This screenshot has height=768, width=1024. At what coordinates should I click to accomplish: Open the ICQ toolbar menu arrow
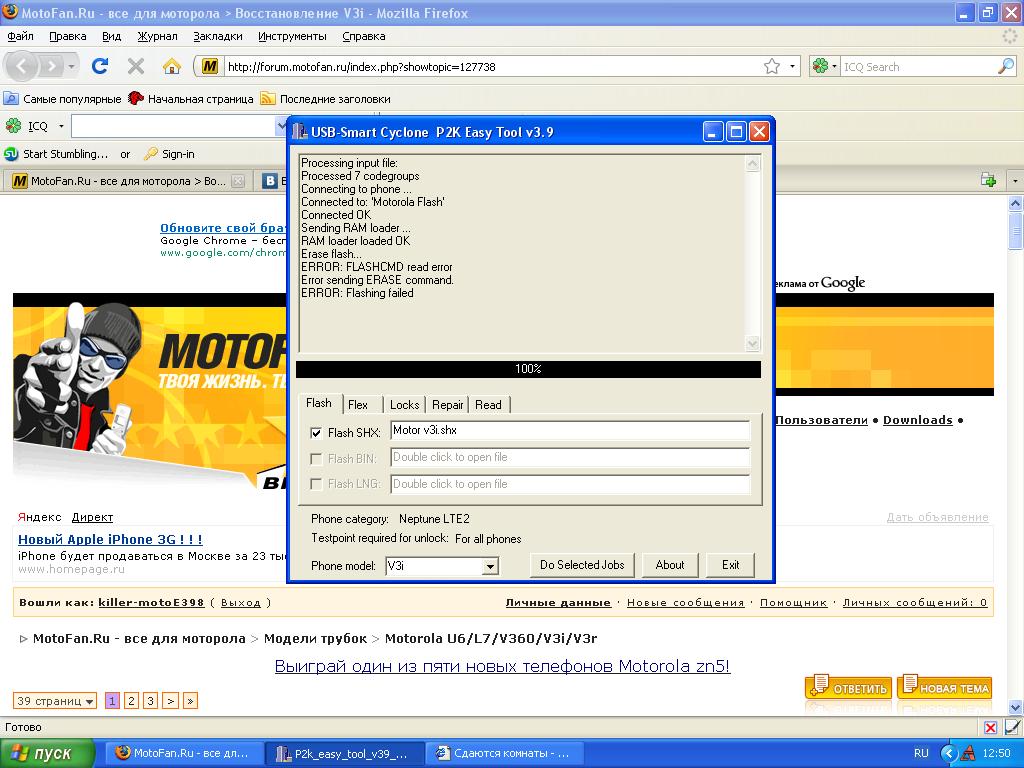coord(61,125)
